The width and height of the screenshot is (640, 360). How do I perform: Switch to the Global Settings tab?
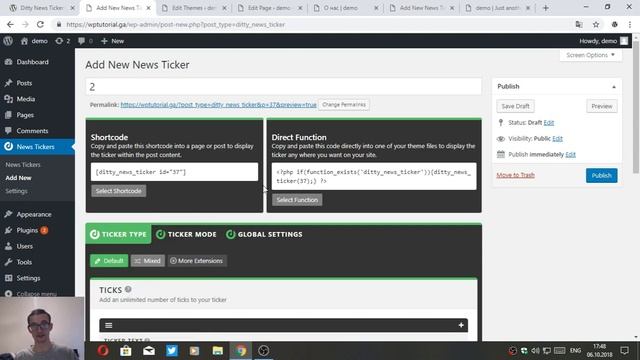tap(264, 234)
